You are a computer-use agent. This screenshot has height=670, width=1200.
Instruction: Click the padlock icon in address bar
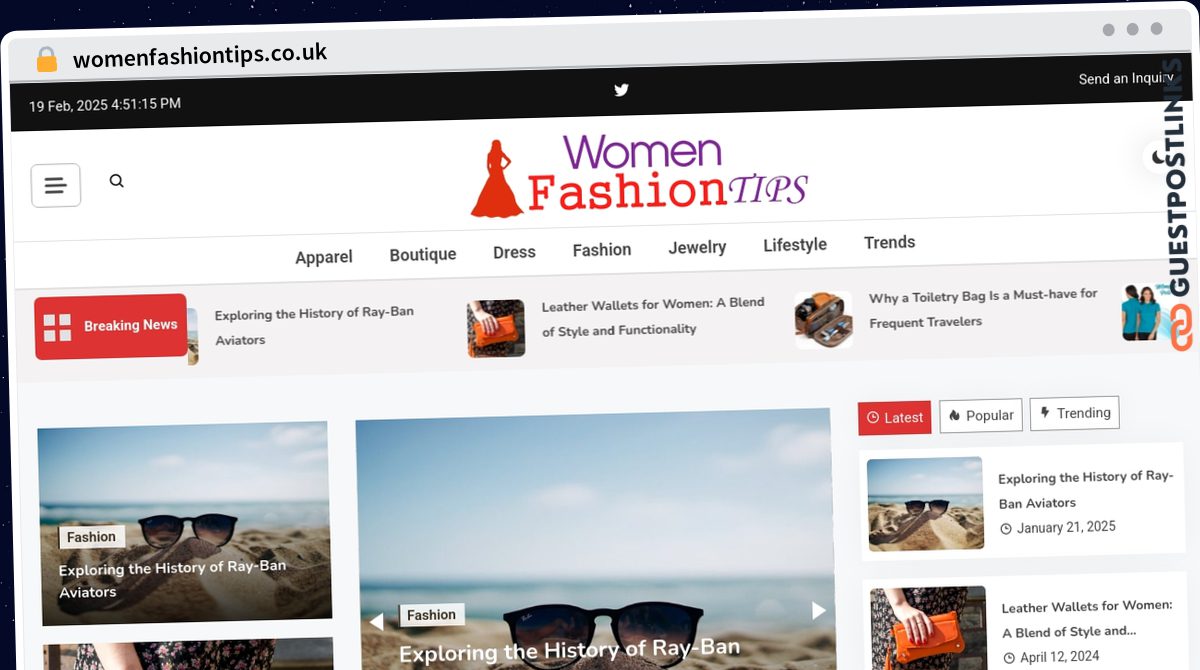pyautogui.click(x=46, y=60)
